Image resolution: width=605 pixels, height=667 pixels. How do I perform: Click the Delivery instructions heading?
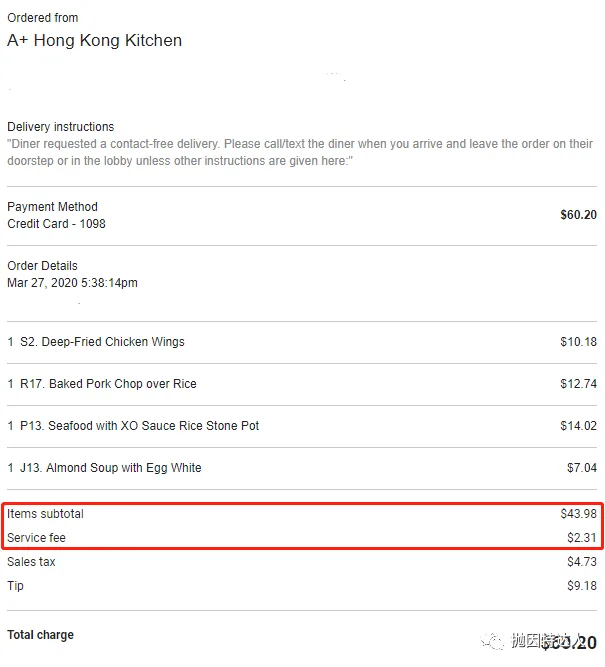pos(60,127)
